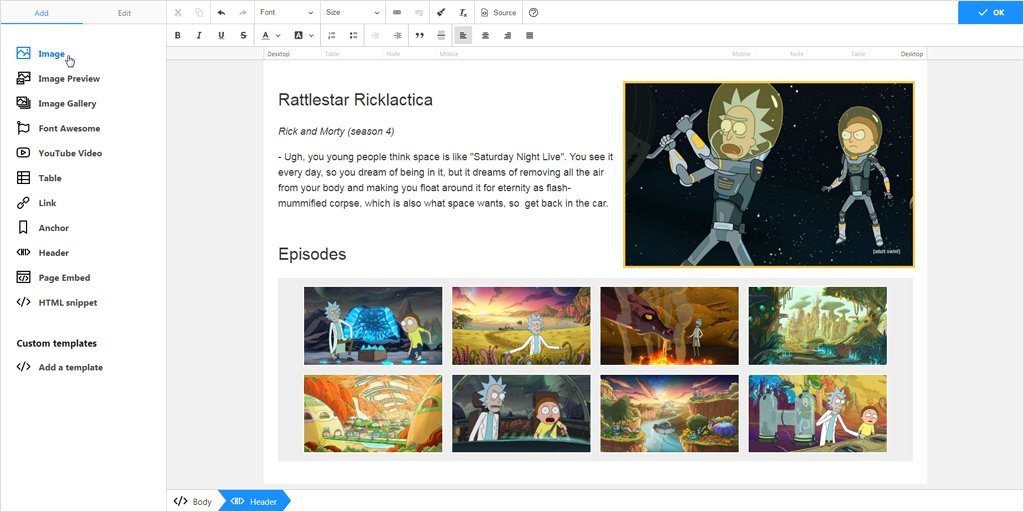Click the remove format icon
Image resolution: width=1024 pixels, height=512 pixels.
463,12
